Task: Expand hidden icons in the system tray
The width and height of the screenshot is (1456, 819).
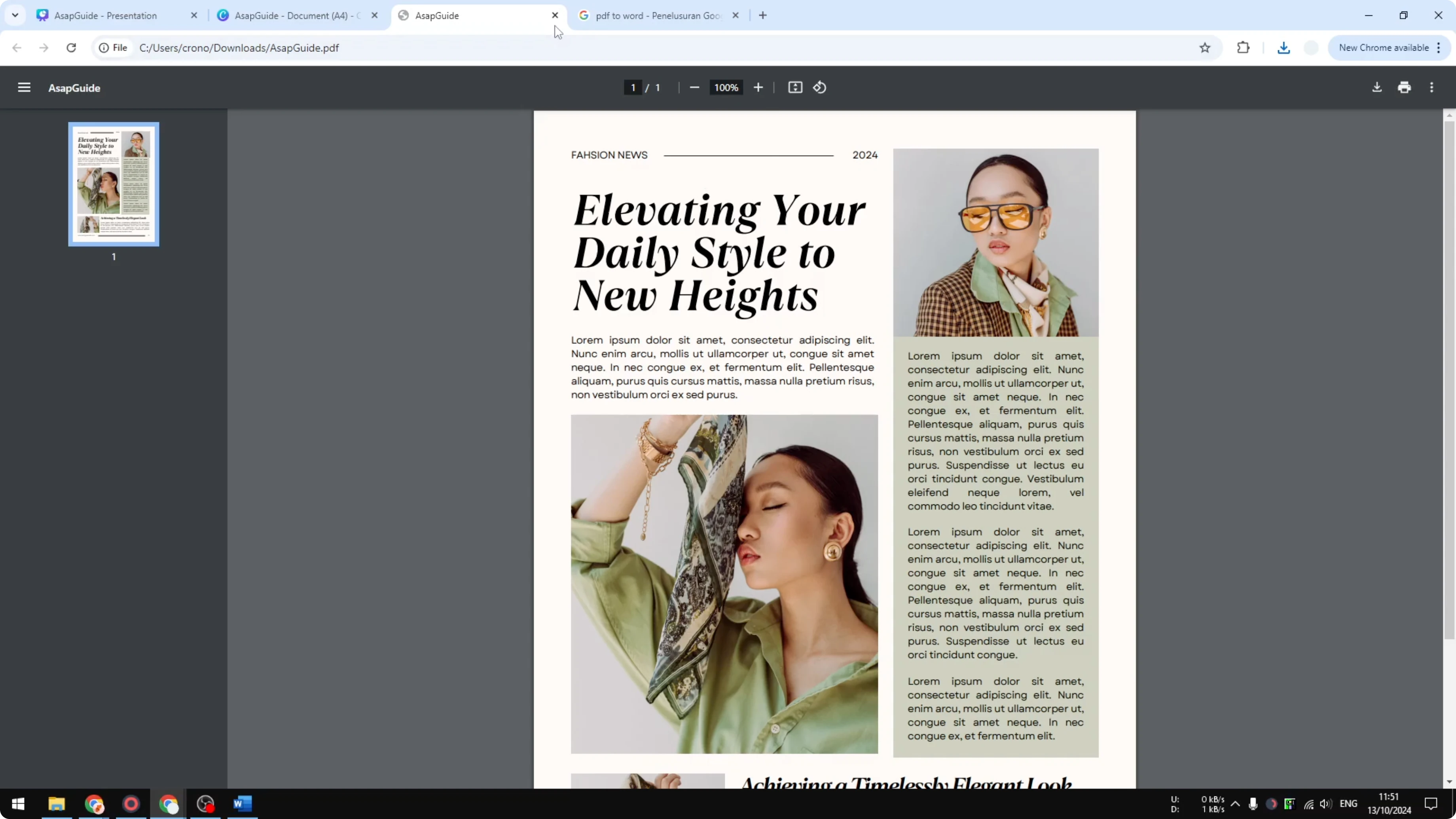Action: pos(1235,804)
